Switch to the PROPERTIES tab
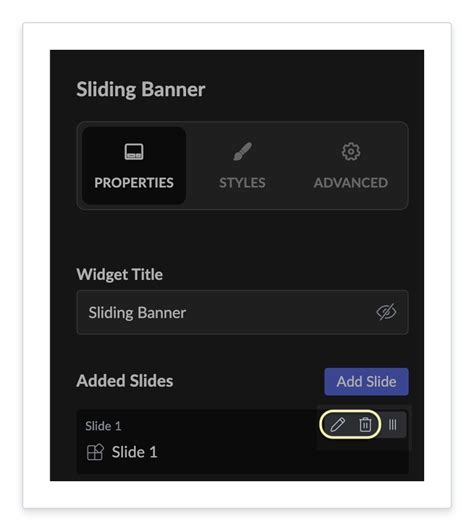 (134, 166)
